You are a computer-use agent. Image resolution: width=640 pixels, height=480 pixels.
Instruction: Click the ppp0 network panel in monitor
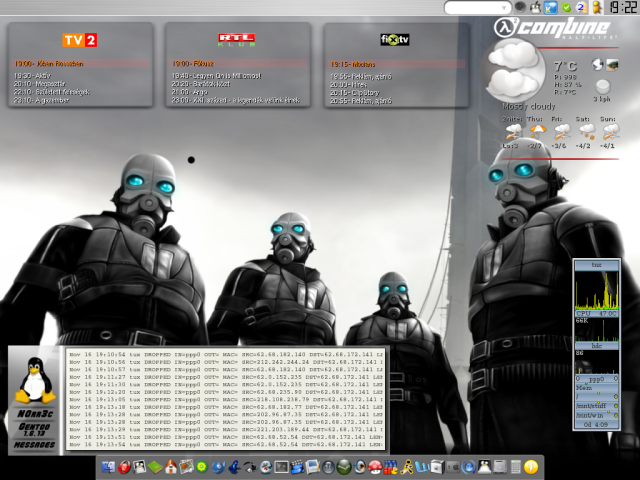pos(596,379)
